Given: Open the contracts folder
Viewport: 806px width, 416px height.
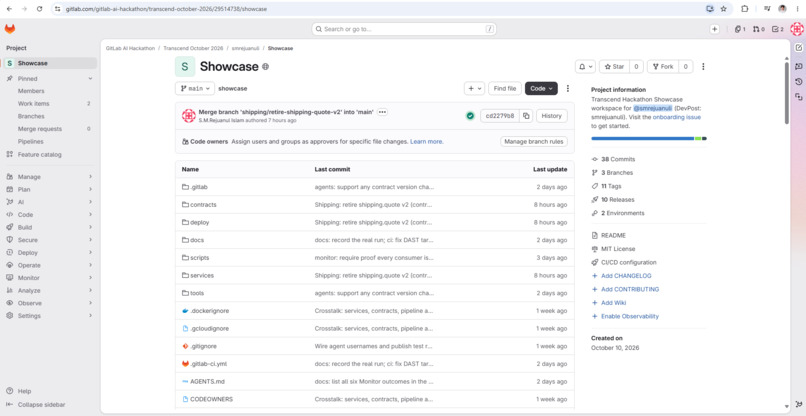Looking at the screenshot, I should [203, 205].
